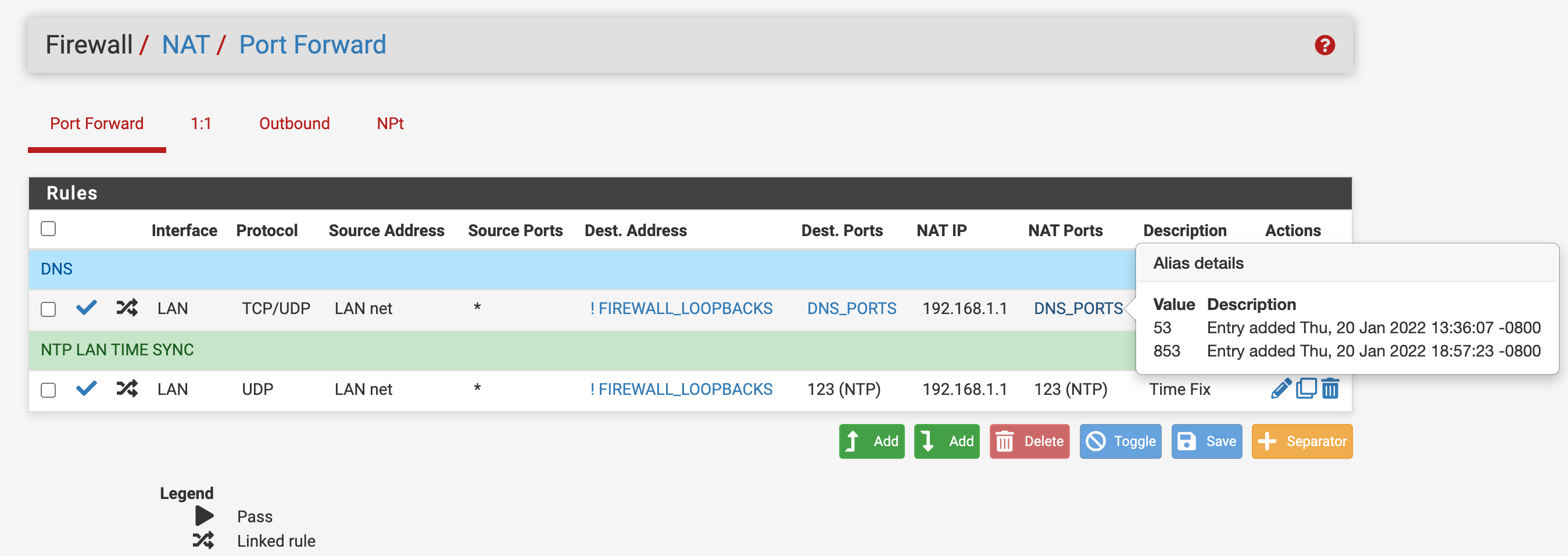Viewport: 1568px width, 556px height.
Task: Check the UDP NTP rule checkbox
Action: point(48,390)
